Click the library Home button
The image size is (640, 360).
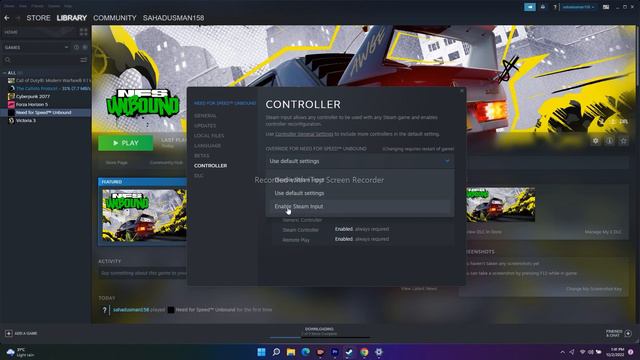[x=11, y=32]
